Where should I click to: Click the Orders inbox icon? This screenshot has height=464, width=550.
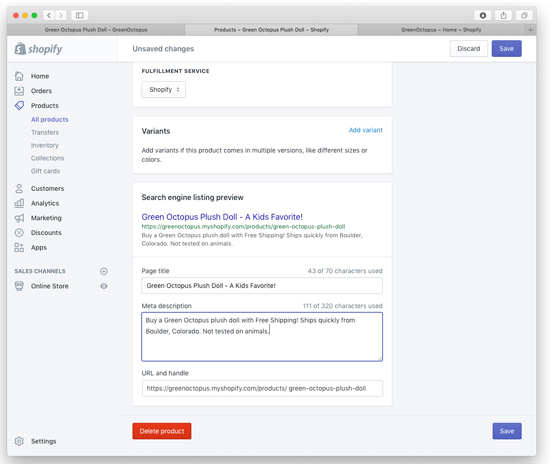(x=19, y=91)
